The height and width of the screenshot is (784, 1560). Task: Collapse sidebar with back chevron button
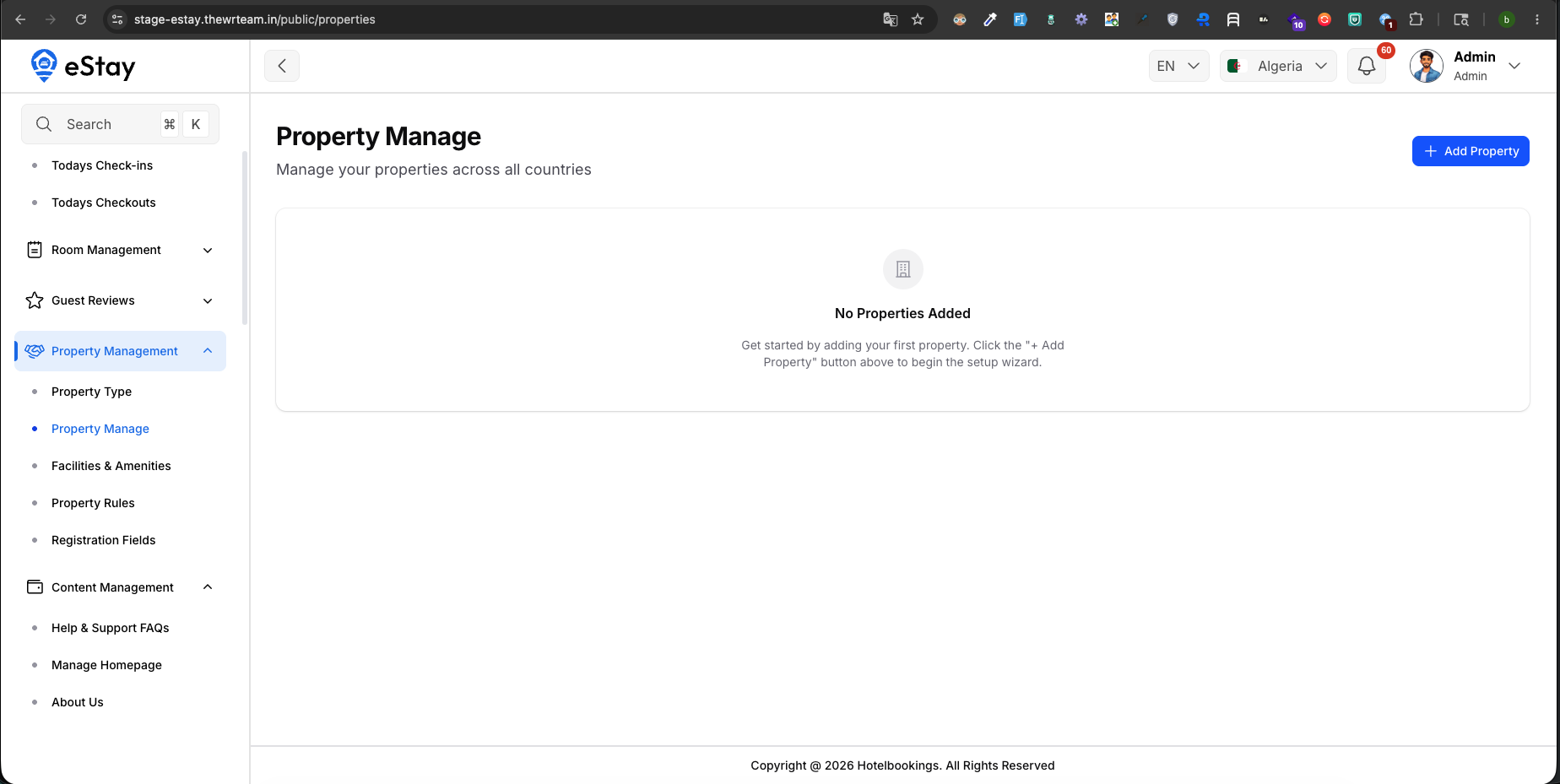[282, 66]
